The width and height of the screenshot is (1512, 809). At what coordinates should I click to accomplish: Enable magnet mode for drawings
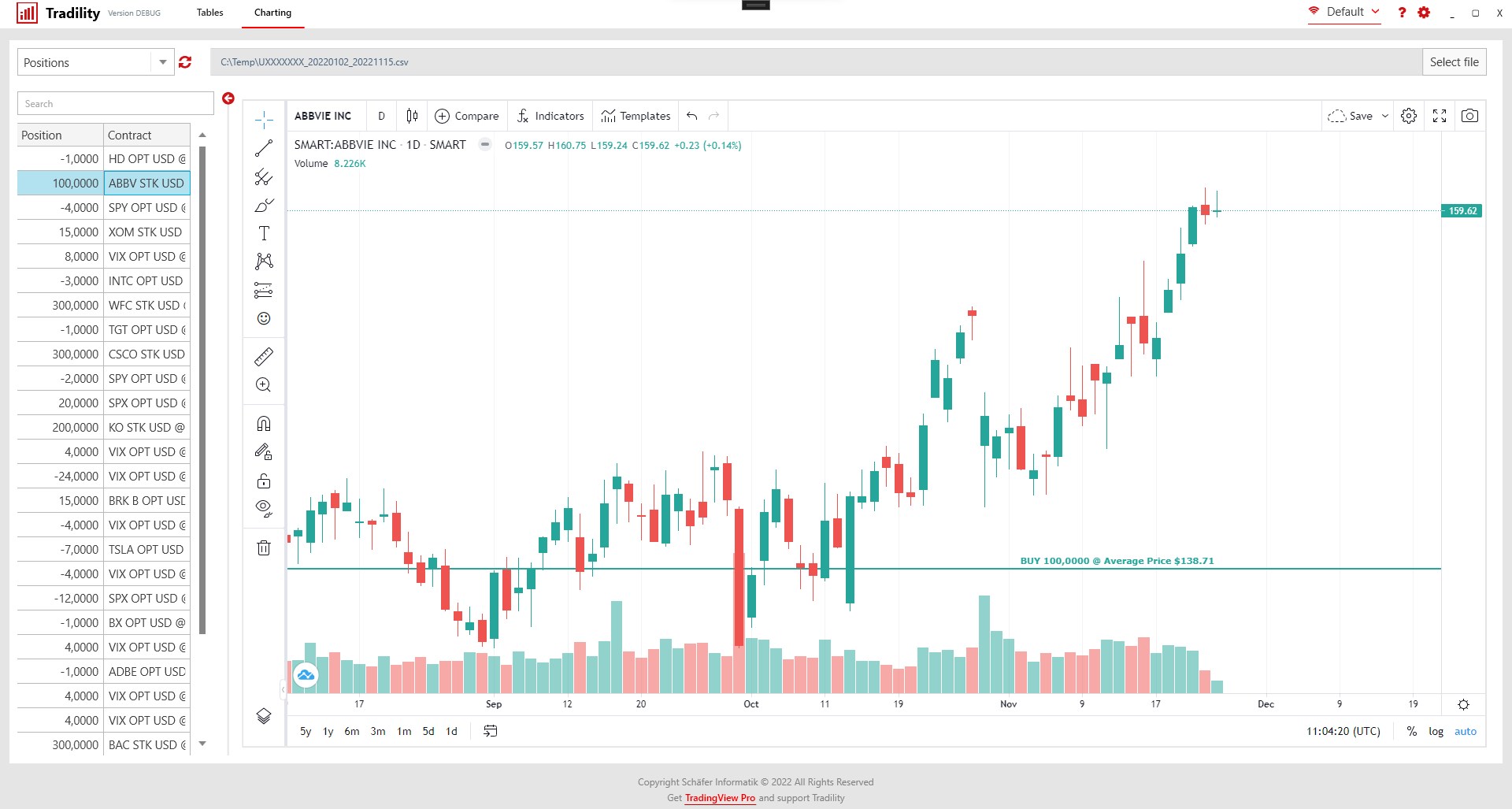coord(264,423)
